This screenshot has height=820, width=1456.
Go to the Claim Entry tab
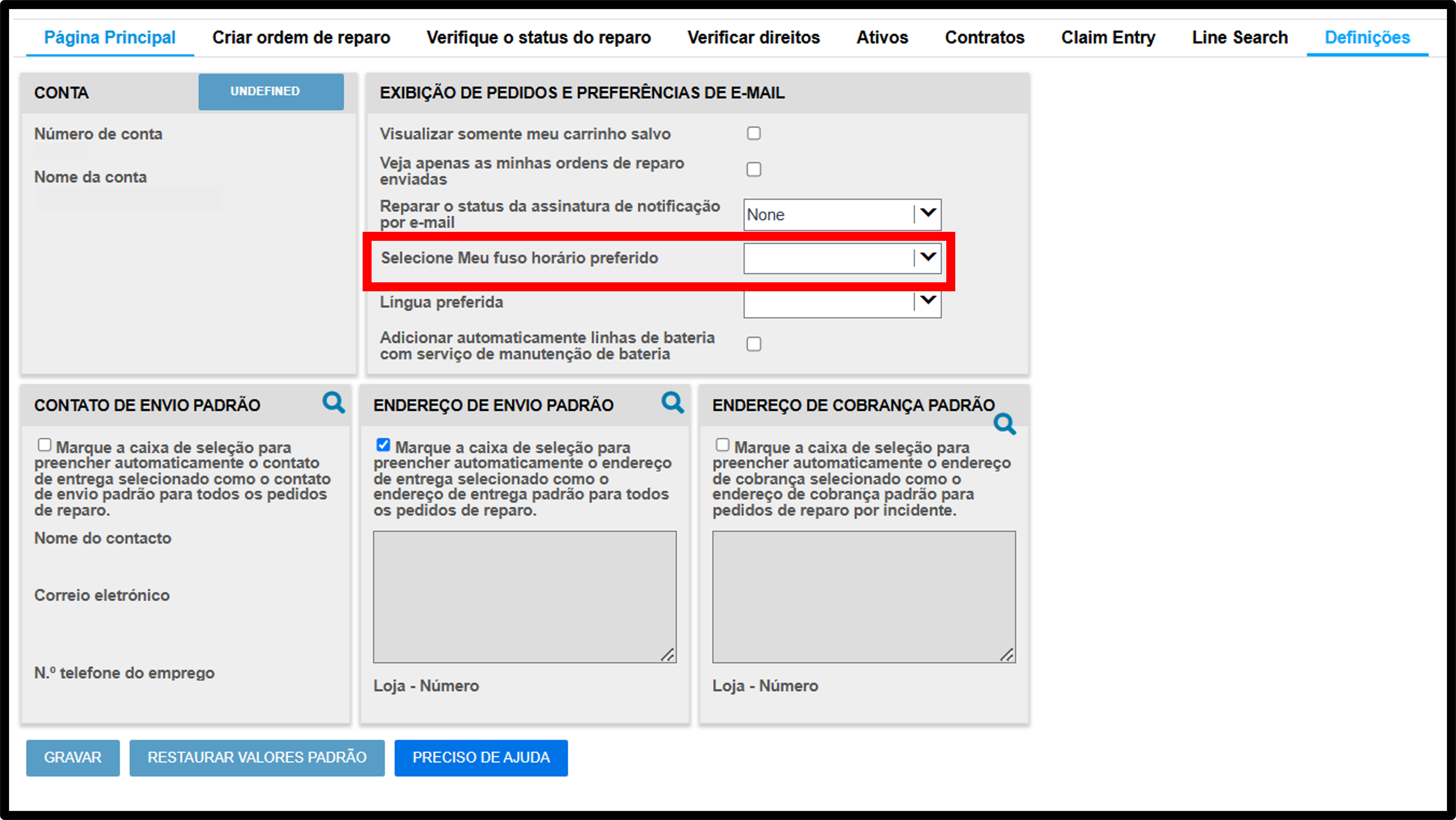tap(1108, 37)
